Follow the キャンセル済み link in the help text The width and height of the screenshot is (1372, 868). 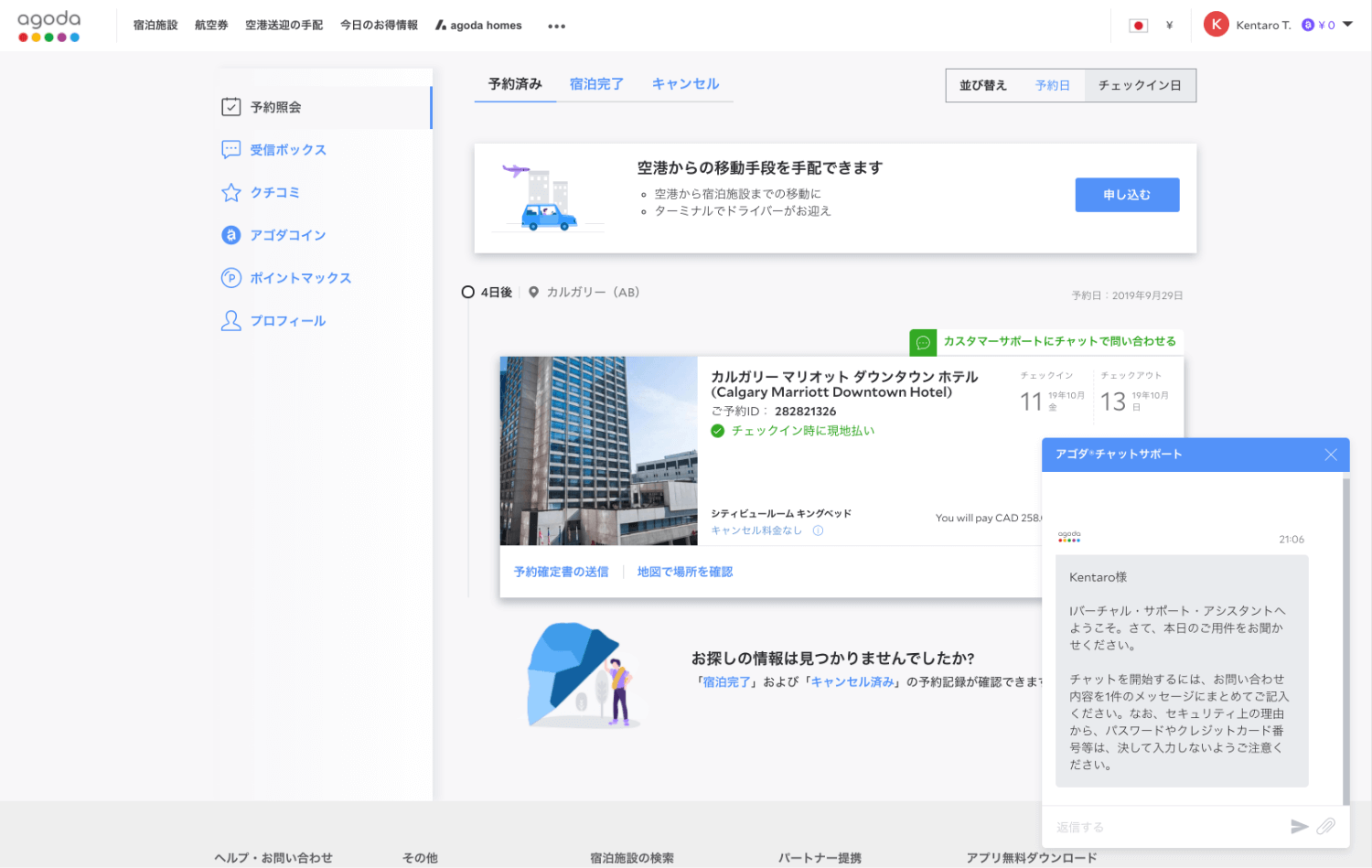tap(852, 682)
